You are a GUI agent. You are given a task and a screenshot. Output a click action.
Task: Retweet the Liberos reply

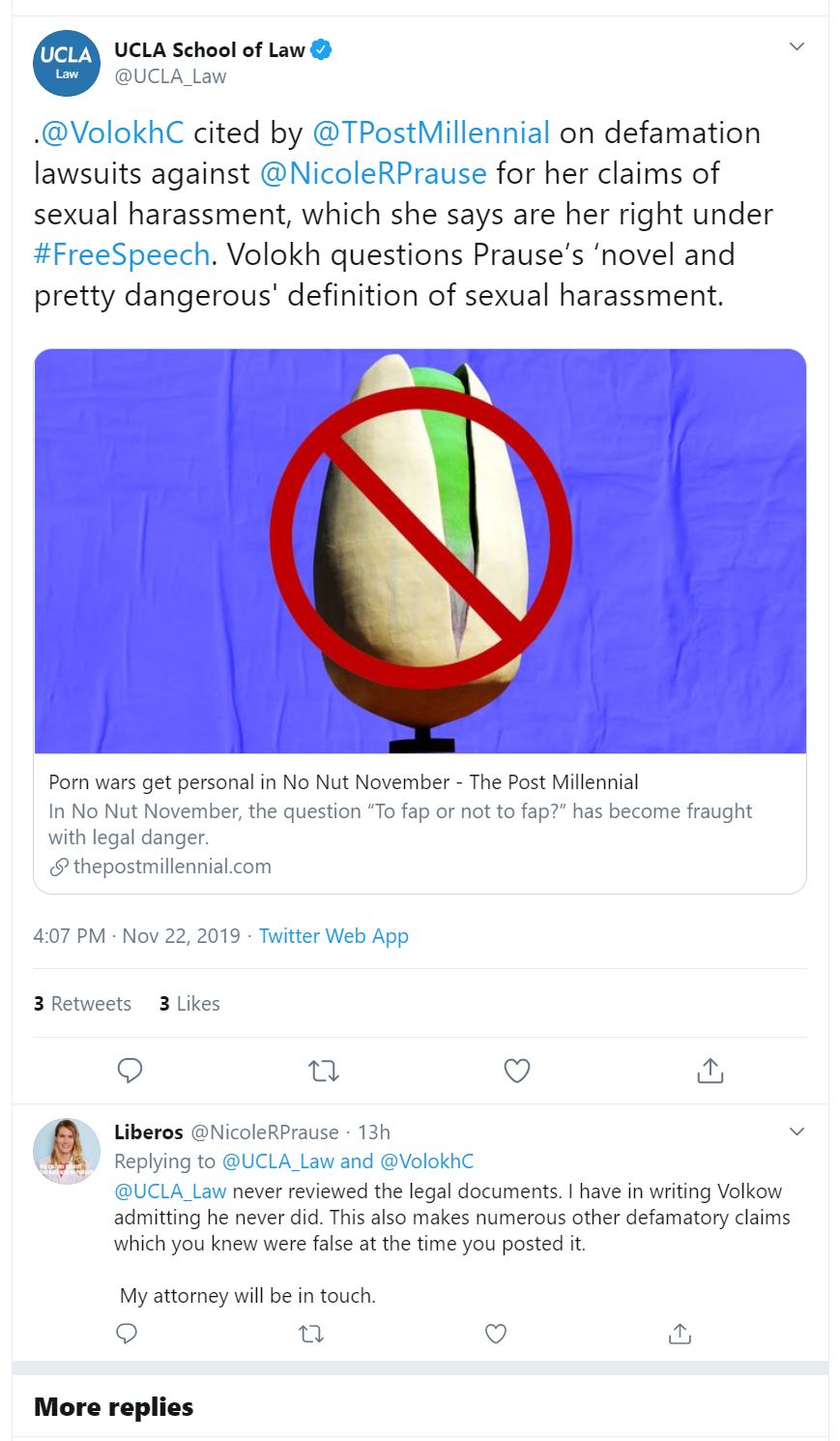pos(311,1335)
